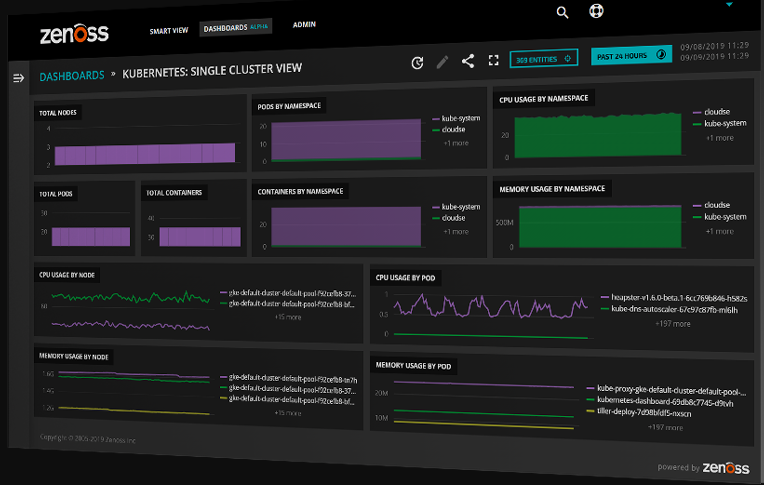Expand '+1 more' in Pods by Namespace legend
The height and width of the screenshot is (485, 764).
pyautogui.click(x=456, y=143)
